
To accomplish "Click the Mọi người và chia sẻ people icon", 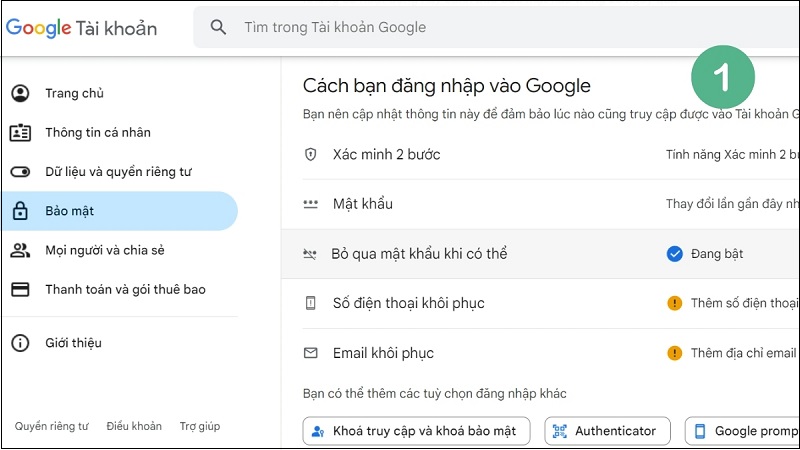I will pos(20,250).
